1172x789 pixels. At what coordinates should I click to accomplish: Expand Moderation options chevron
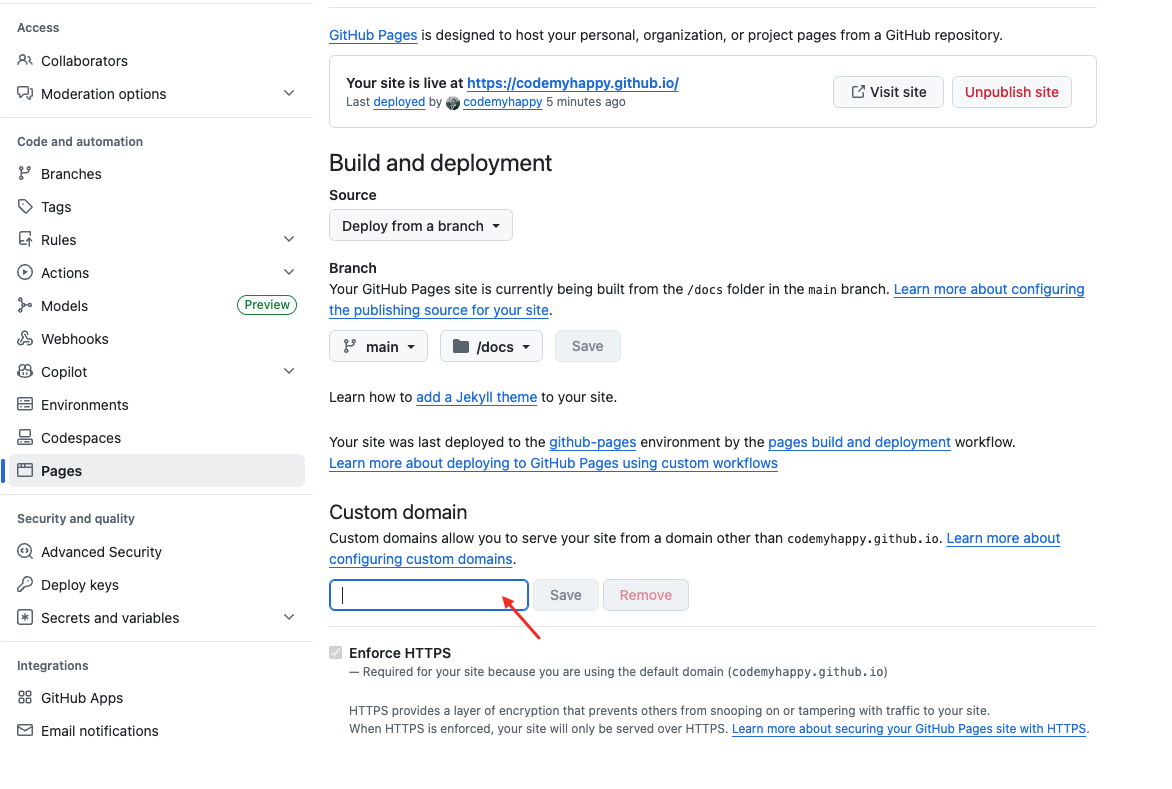[x=289, y=93]
